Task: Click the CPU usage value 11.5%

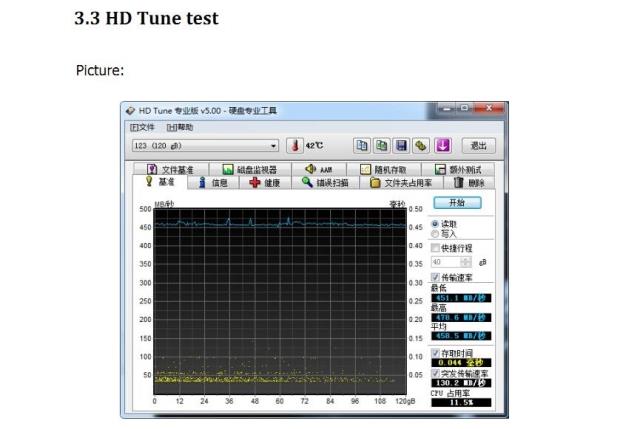Action: [461, 402]
